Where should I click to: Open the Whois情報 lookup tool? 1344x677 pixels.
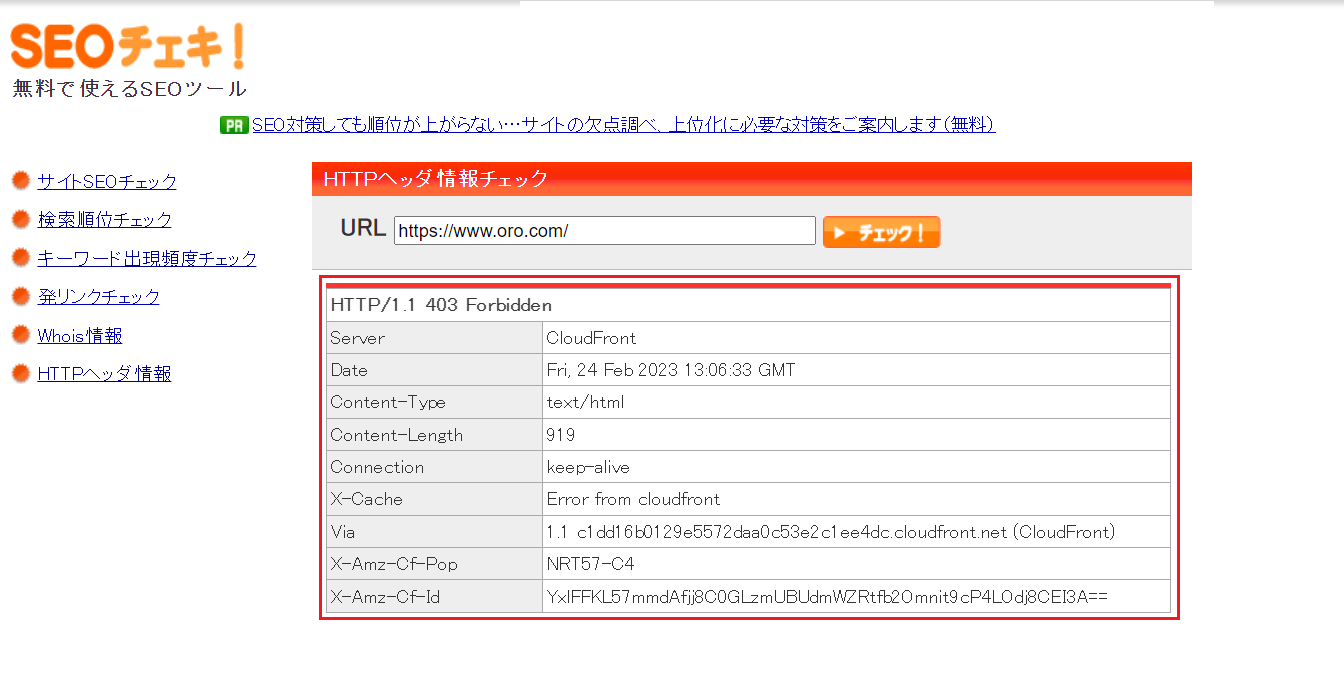pyautogui.click(x=79, y=335)
